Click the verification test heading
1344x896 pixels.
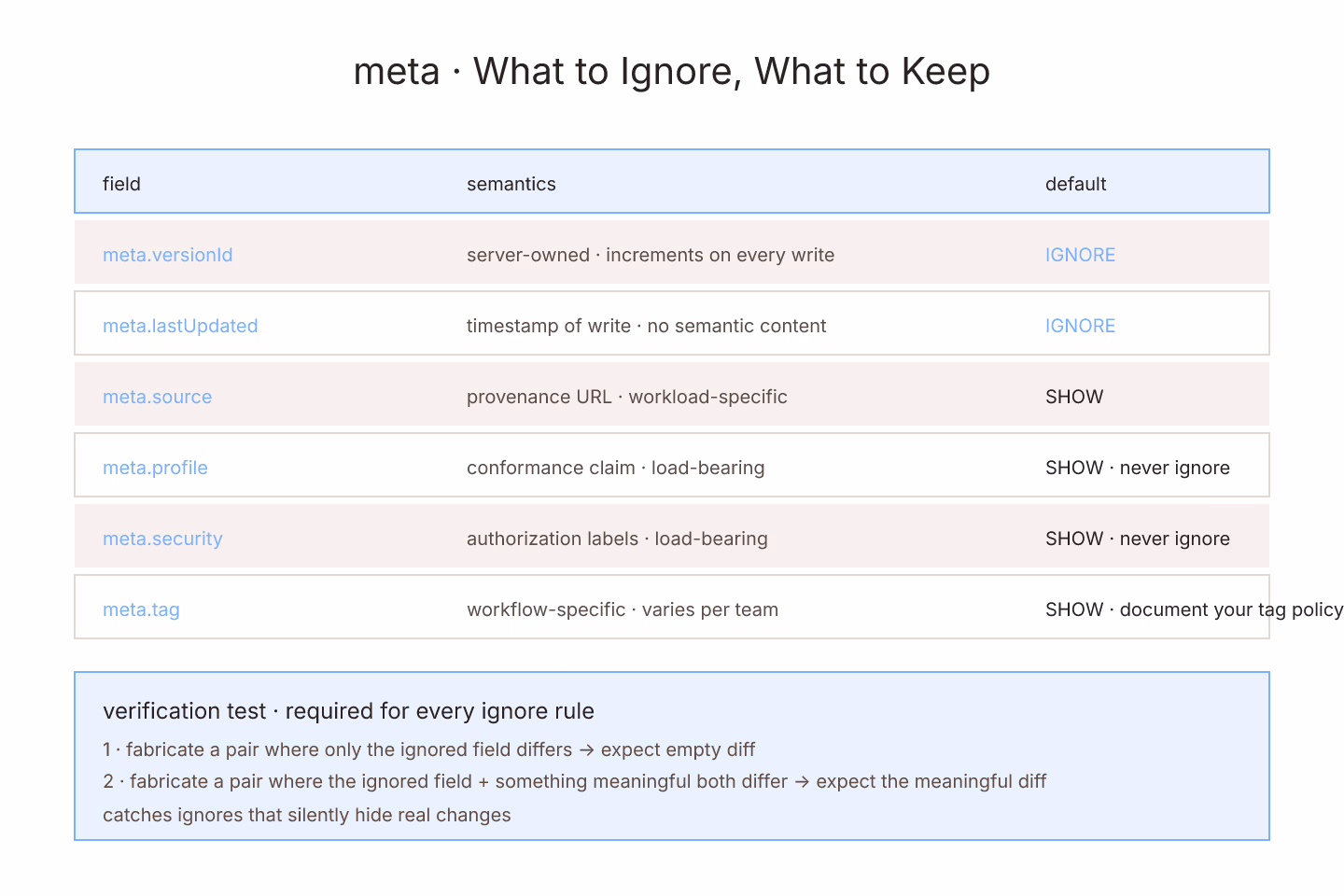pyautogui.click(x=348, y=711)
